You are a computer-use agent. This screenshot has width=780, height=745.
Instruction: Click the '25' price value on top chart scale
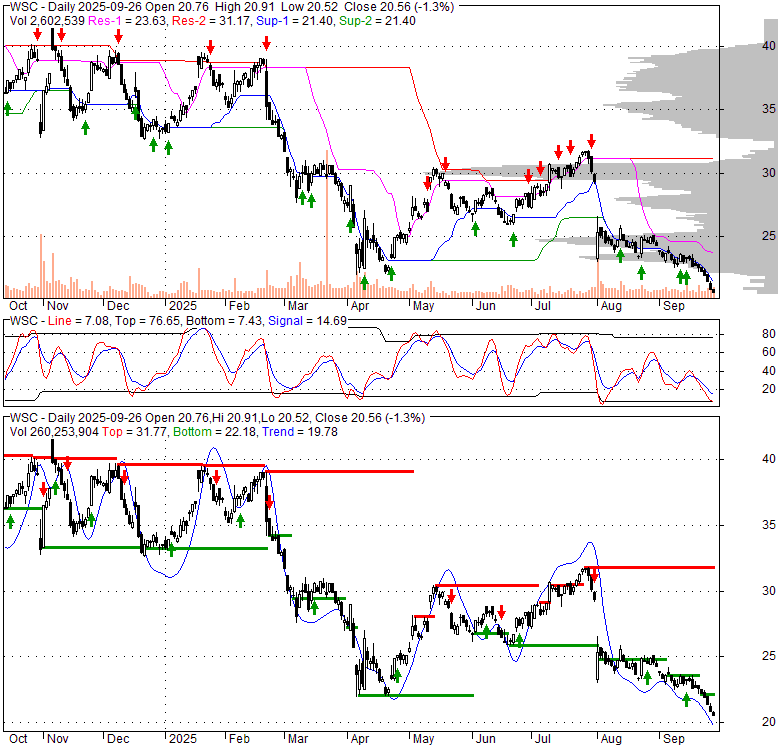coord(769,236)
